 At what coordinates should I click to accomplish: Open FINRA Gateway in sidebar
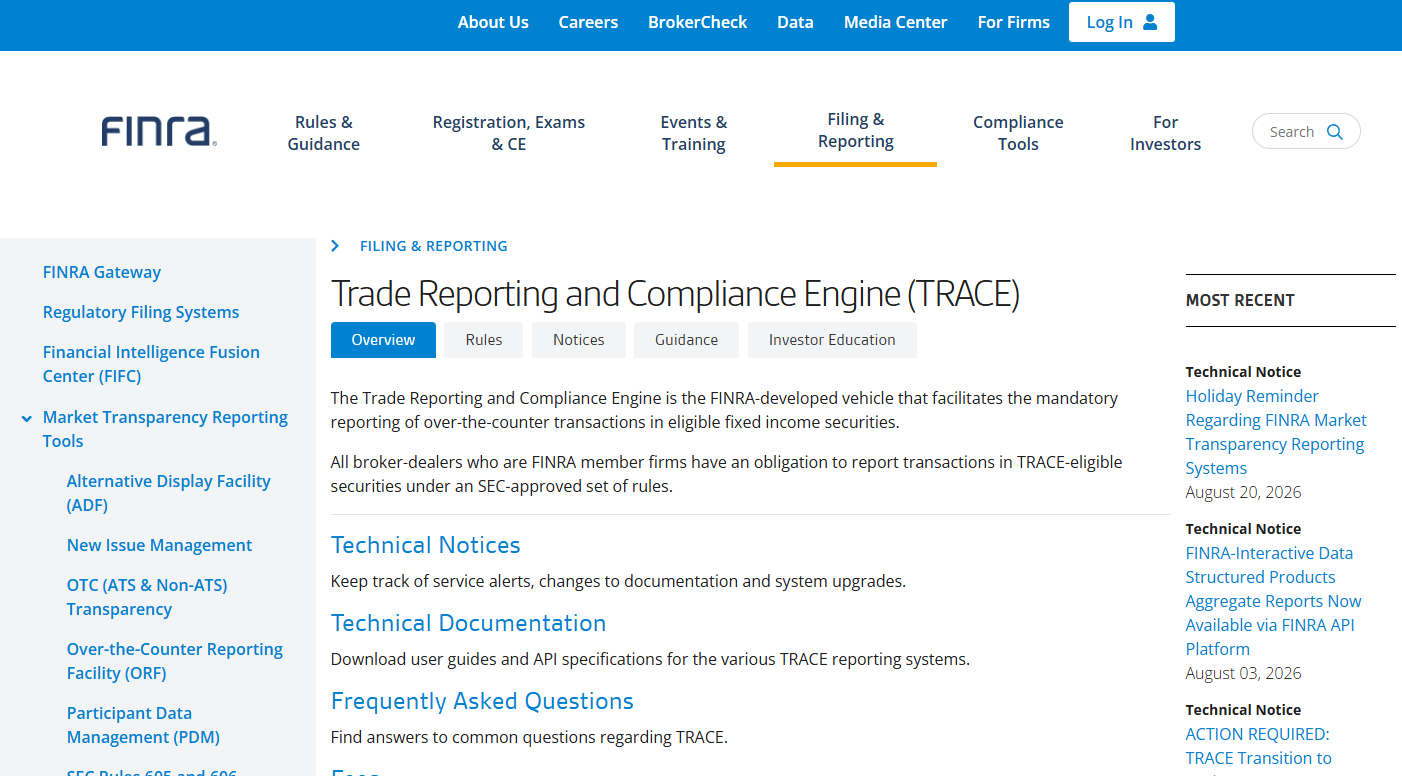[102, 272]
